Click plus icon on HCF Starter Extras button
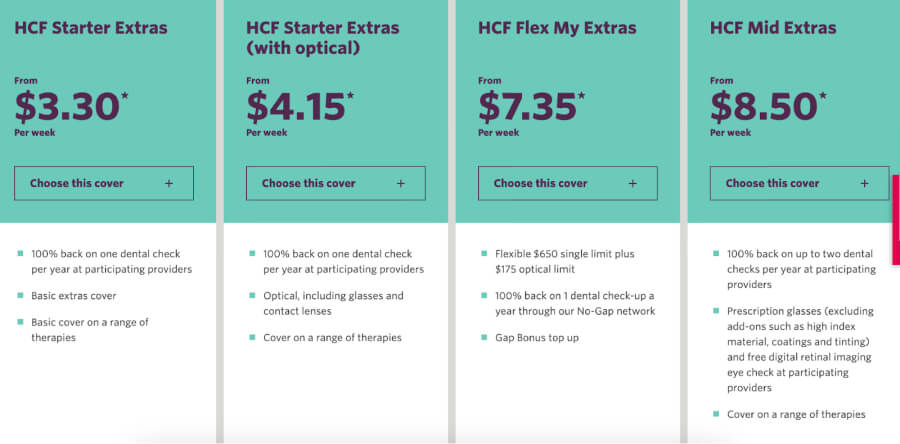The height and width of the screenshot is (444, 900). coord(169,184)
